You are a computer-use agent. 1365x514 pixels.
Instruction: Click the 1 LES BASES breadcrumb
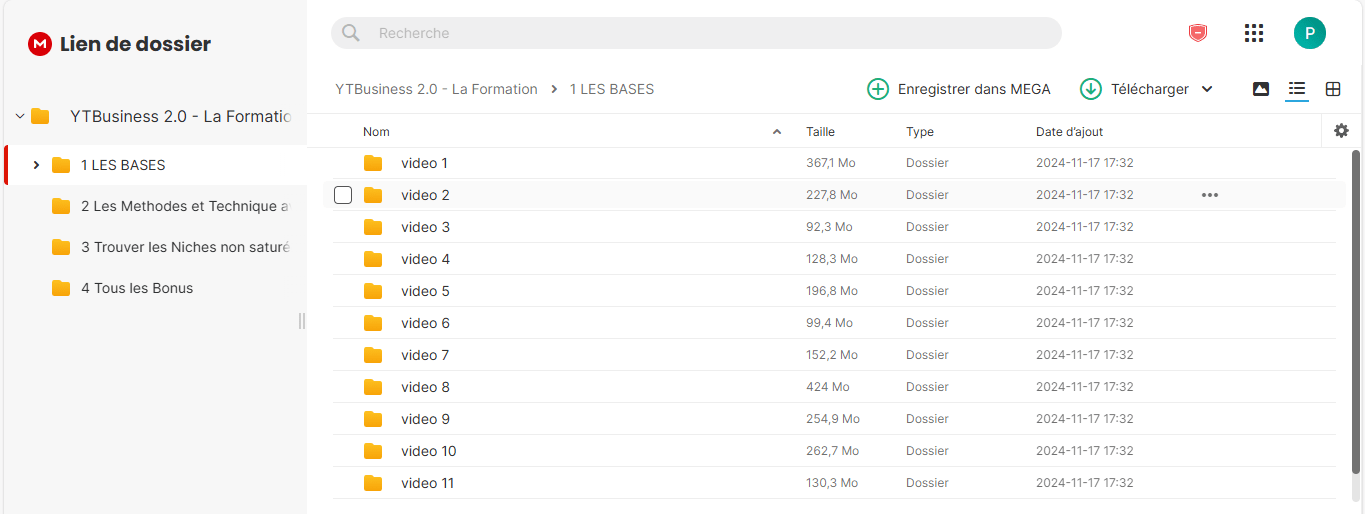click(612, 89)
